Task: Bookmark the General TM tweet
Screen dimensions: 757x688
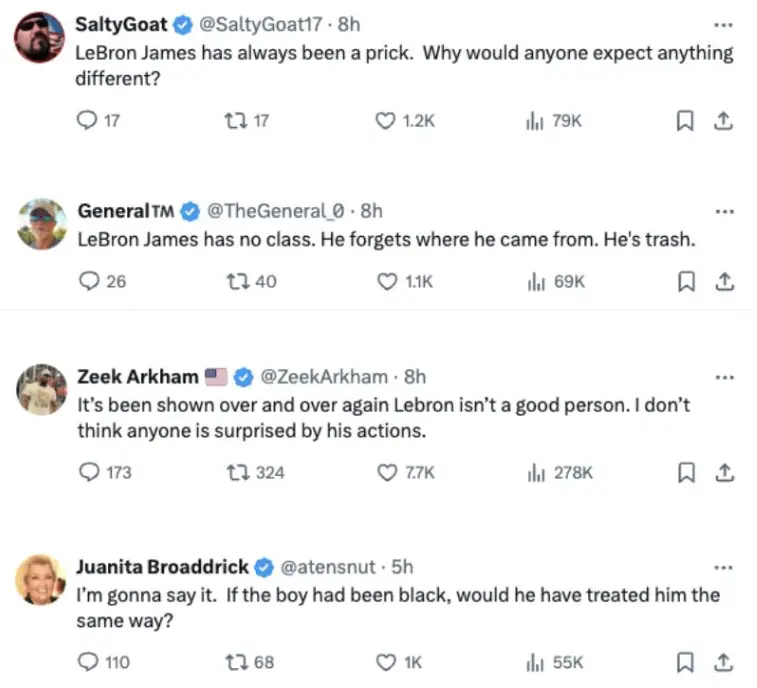Action: click(x=687, y=281)
